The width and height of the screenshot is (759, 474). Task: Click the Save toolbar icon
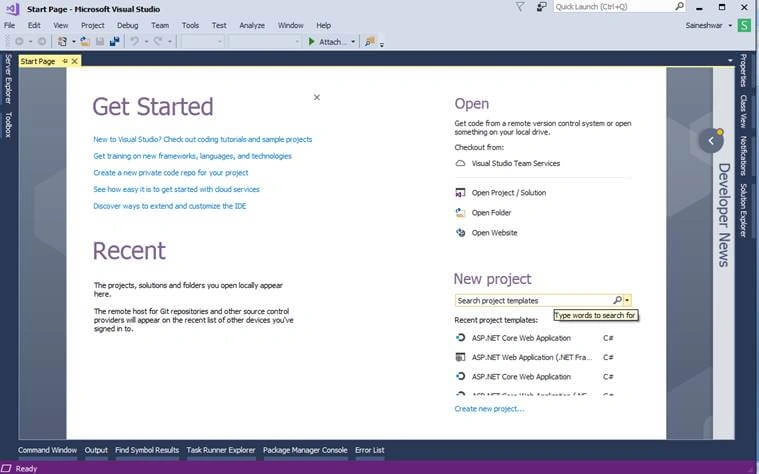[100, 42]
